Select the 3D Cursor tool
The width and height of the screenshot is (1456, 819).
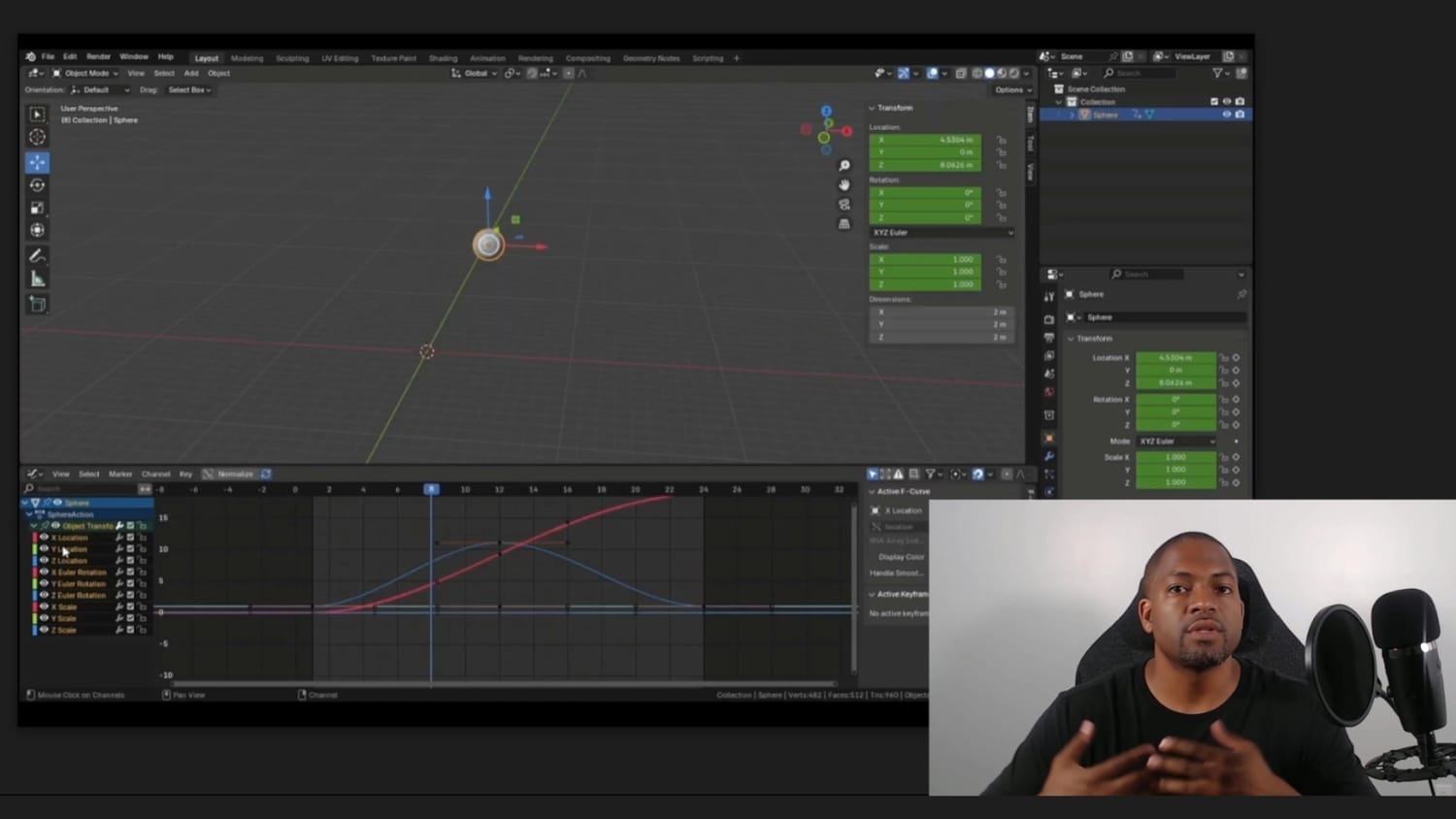point(37,137)
